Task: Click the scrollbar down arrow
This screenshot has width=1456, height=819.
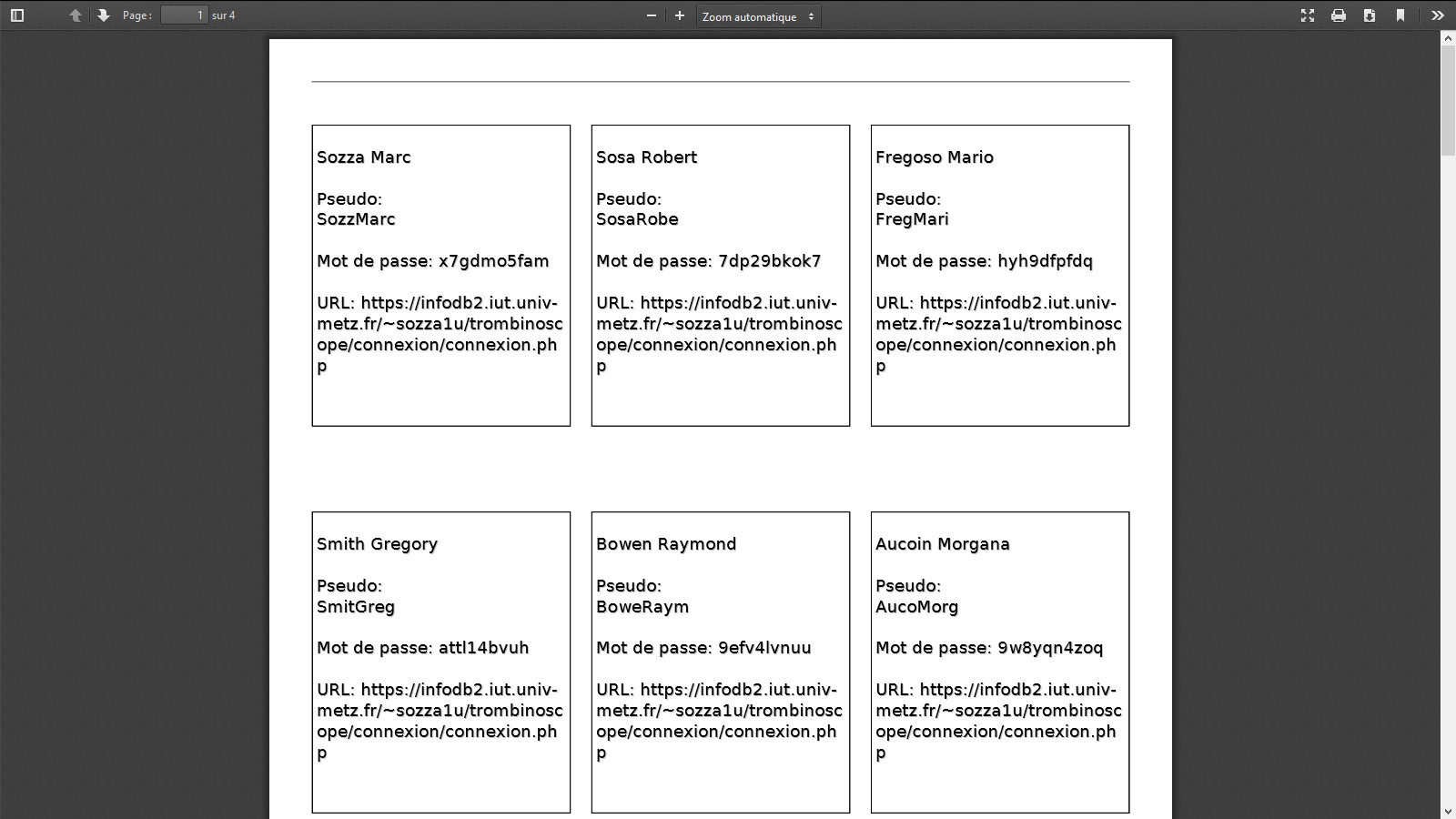Action: click(1448, 811)
